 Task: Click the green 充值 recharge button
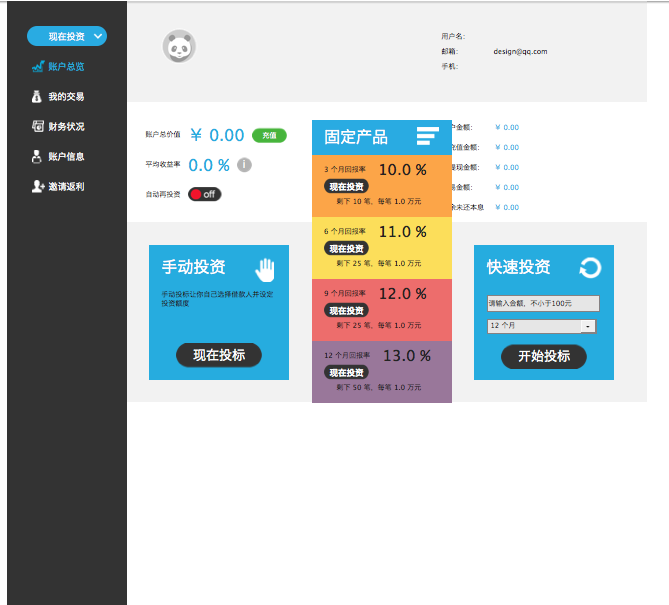269,135
